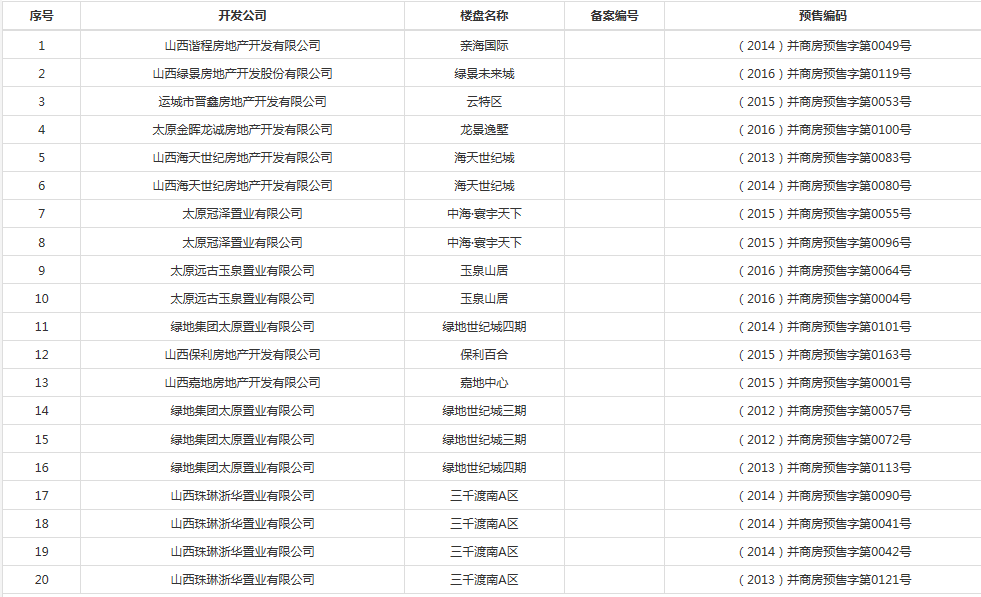981x597 pixels.
Task: Click sequence number 12 in 序号 column
Action: point(41,355)
